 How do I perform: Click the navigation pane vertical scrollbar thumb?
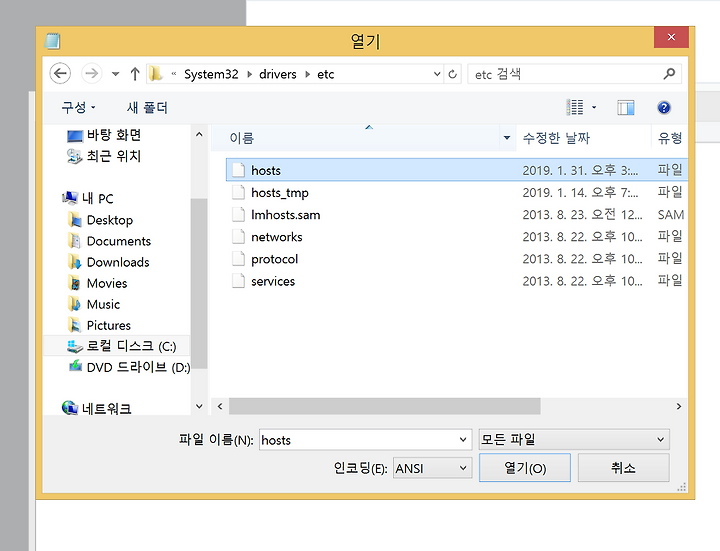(199, 283)
